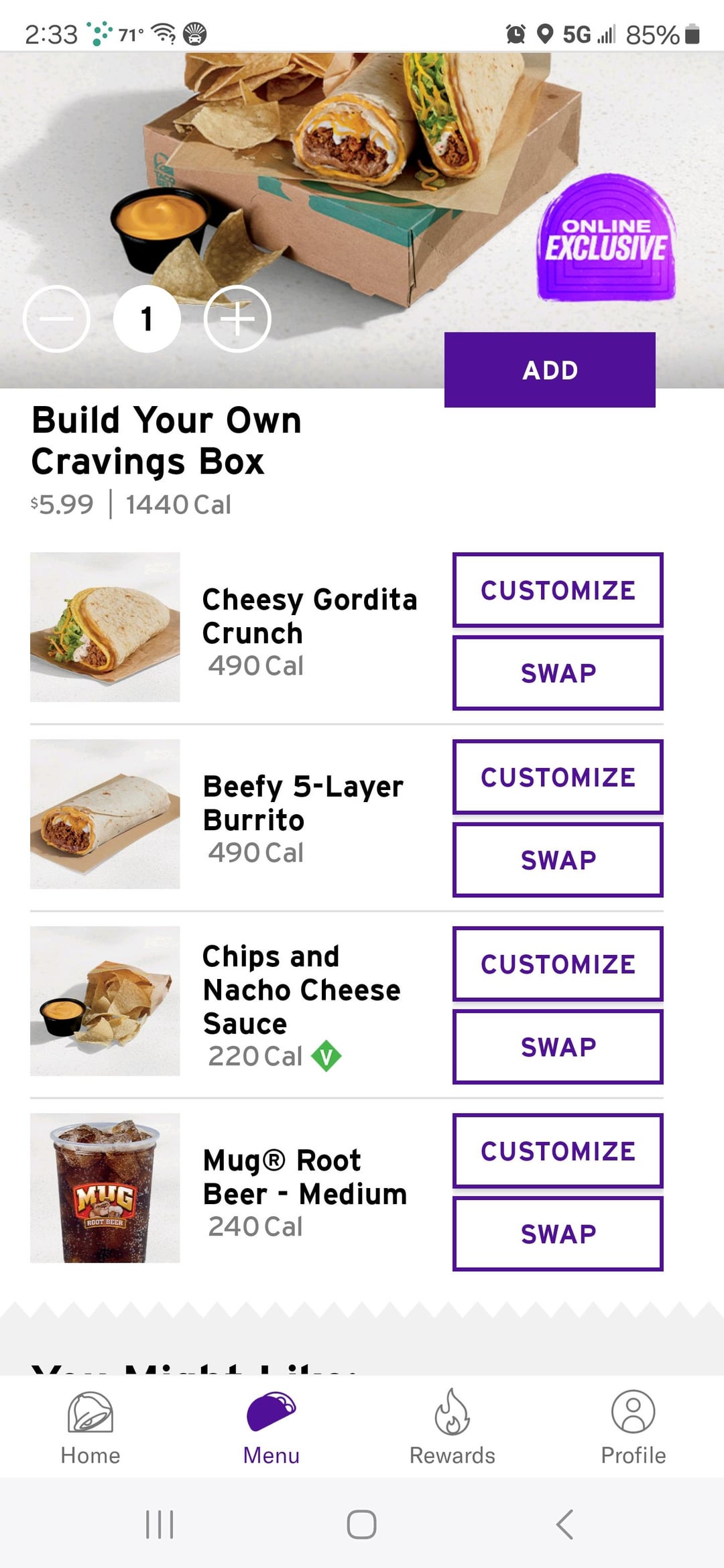Screen dimensions: 724x1568
Task: Tap the Online Exclusive badge
Action: [x=606, y=239]
